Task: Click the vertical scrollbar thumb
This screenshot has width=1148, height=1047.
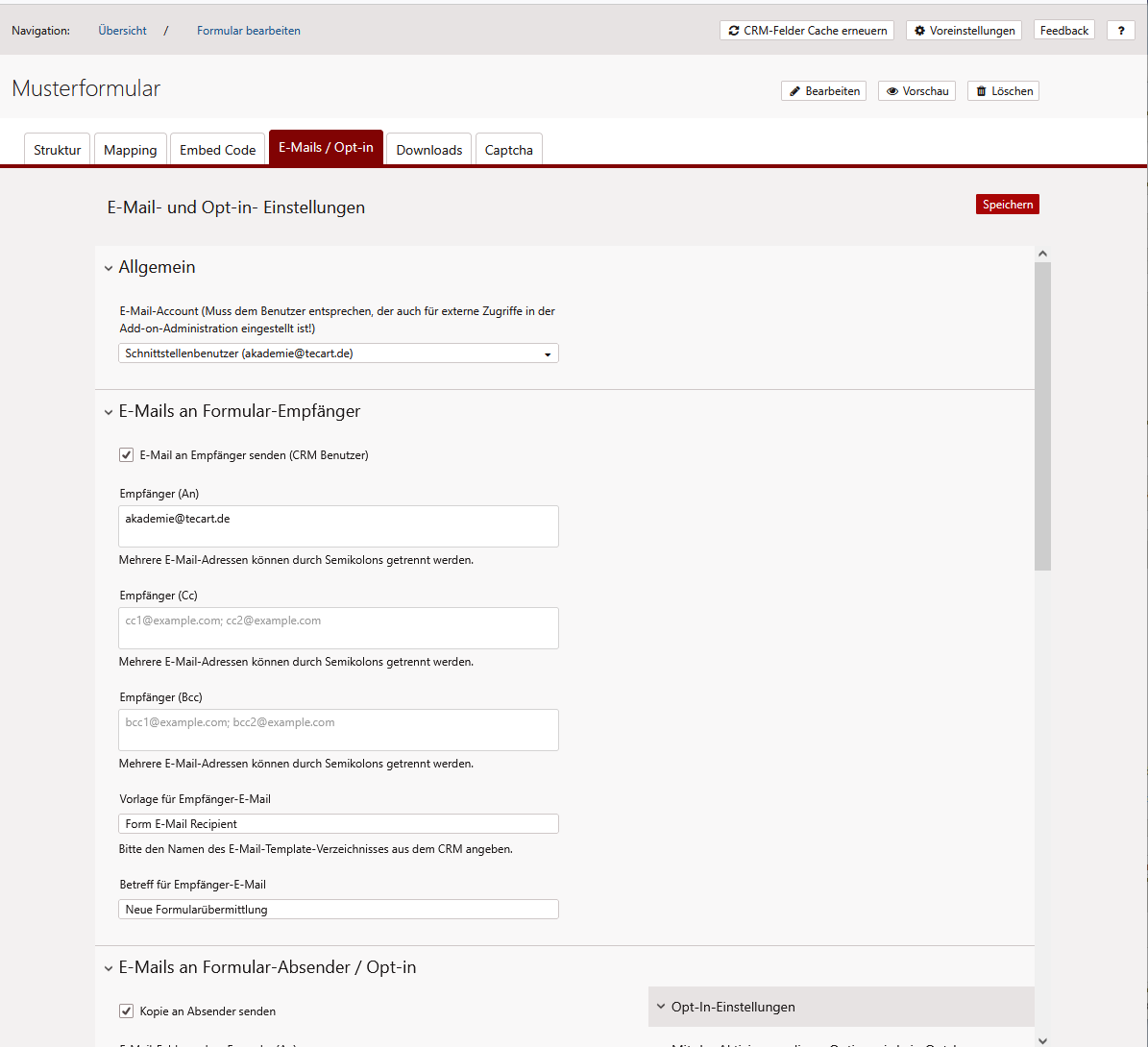Action: [1042, 413]
